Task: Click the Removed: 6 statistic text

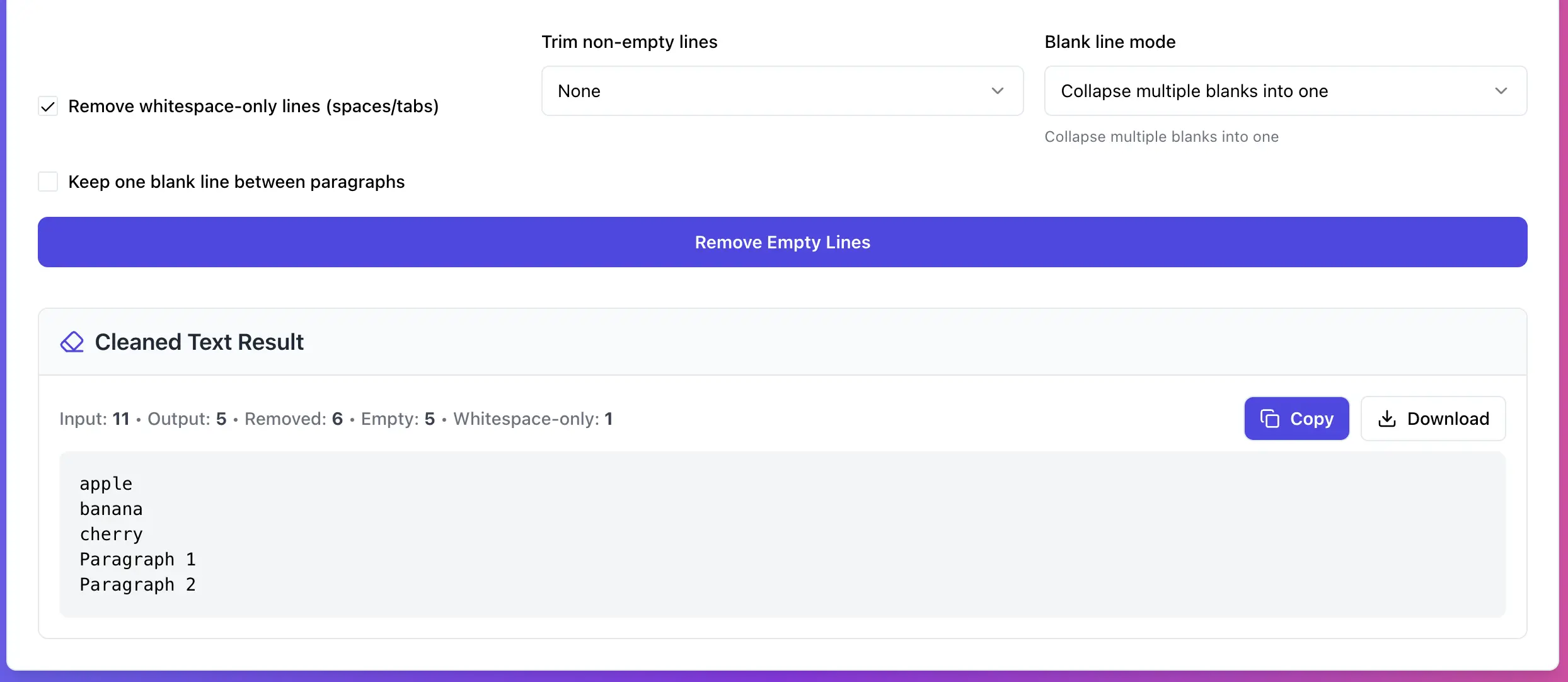Action: [x=293, y=419]
